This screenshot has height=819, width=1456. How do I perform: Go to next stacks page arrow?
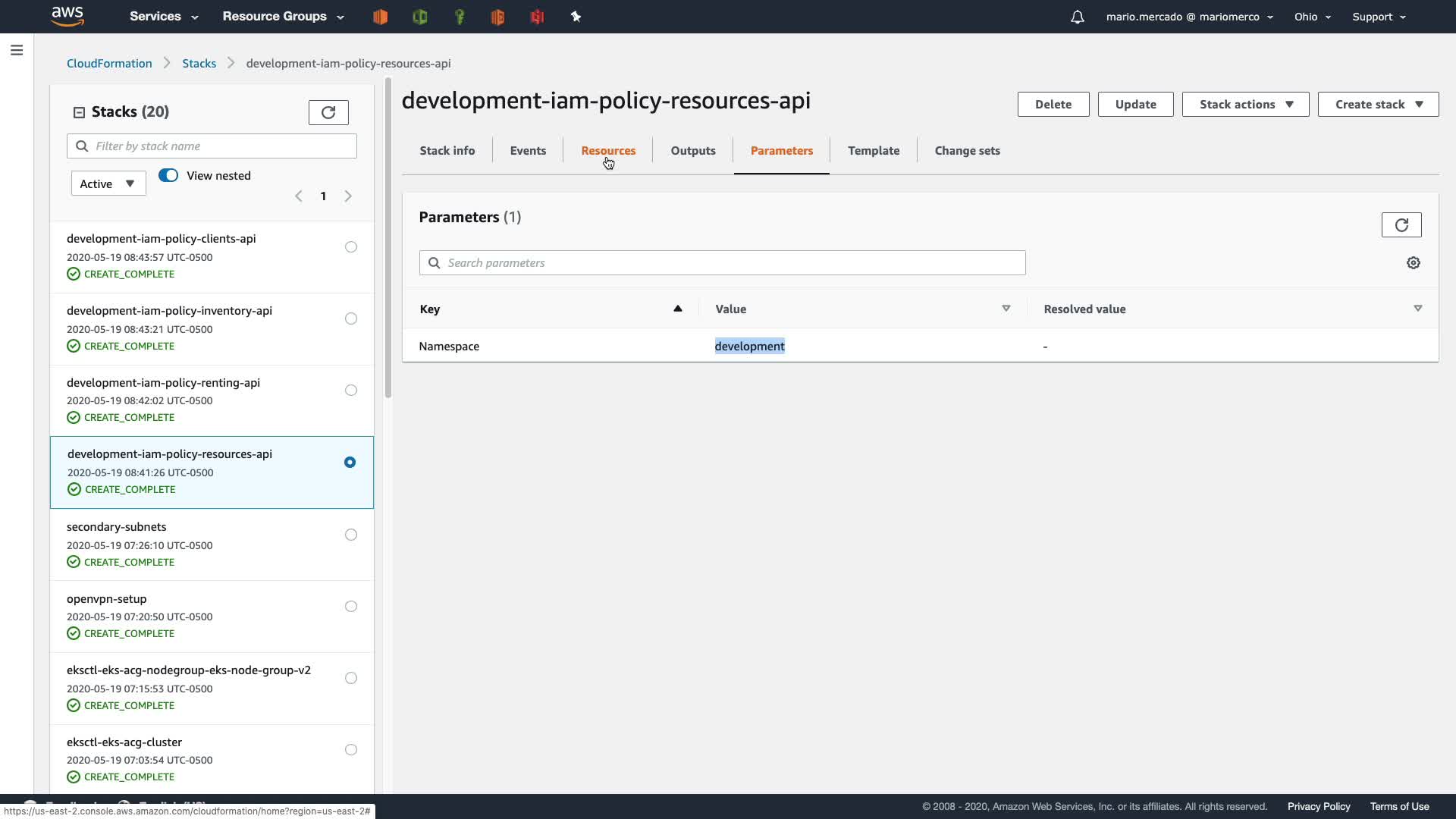point(348,196)
